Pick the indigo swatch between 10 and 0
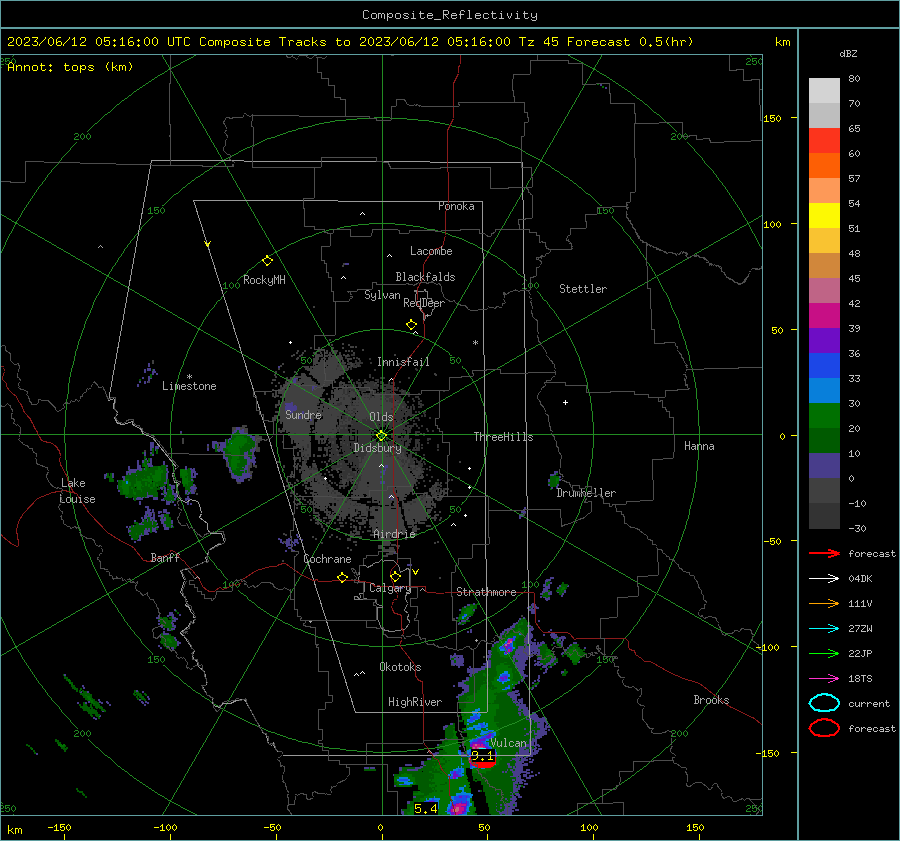Image resolution: width=900 pixels, height=841 pixels. click(x=824, y=466)
